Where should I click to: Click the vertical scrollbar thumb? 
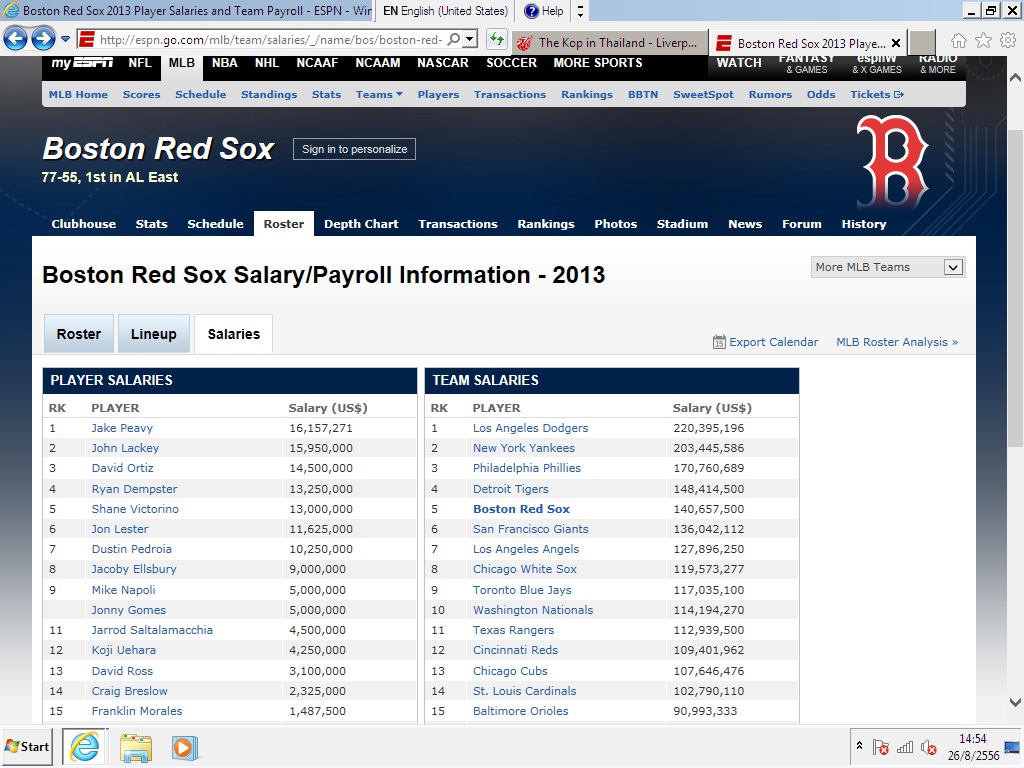(1015, 287)
